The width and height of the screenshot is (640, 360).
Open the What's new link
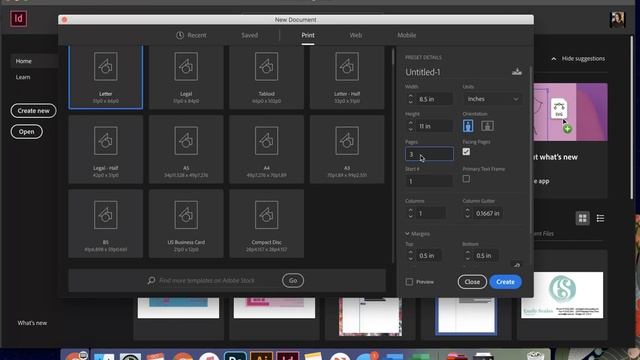coord(32,323)
